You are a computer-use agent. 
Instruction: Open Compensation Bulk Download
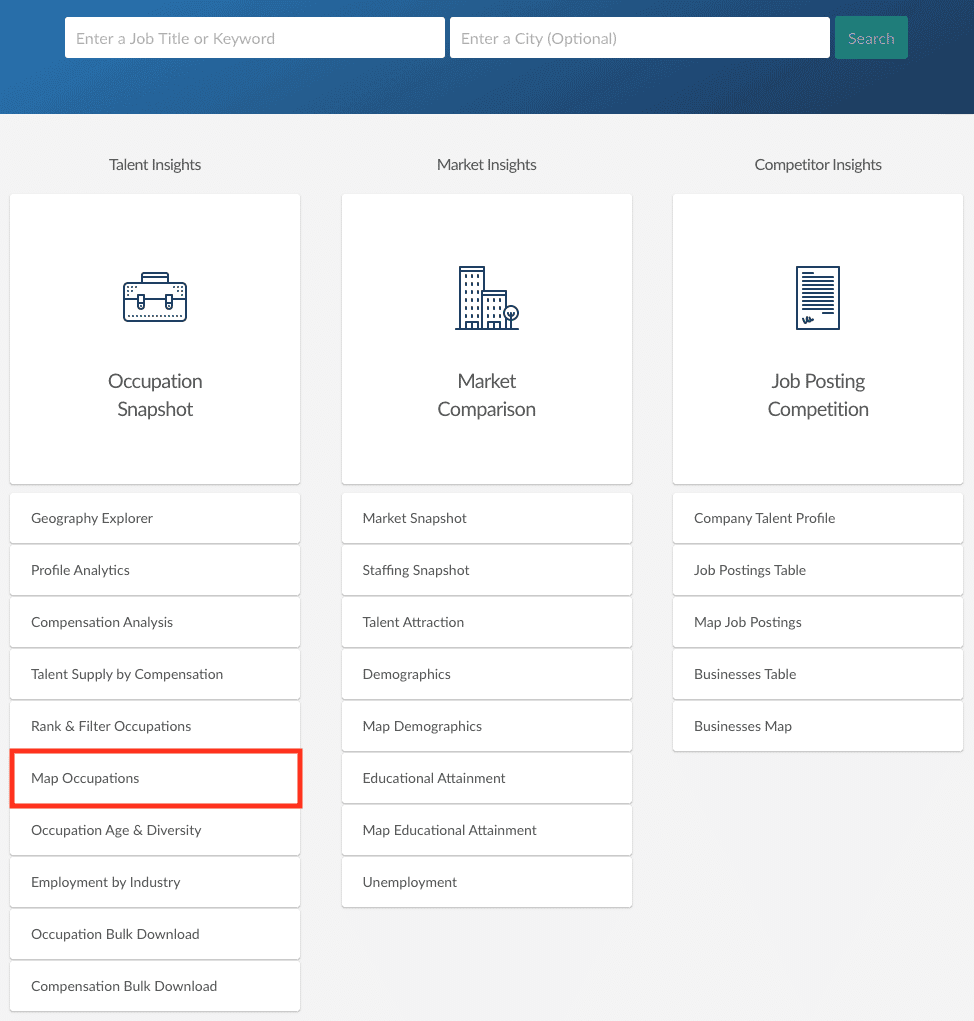(155, 986)
